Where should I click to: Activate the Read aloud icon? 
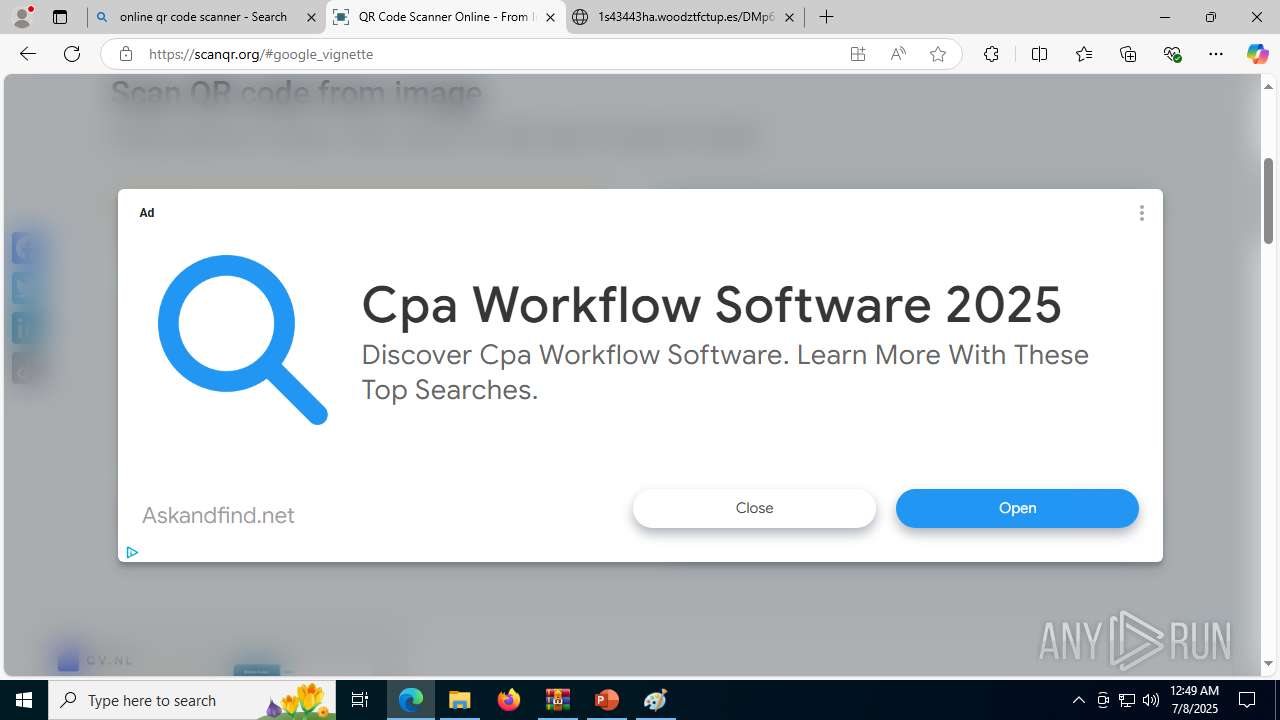(x=898, y=54)
